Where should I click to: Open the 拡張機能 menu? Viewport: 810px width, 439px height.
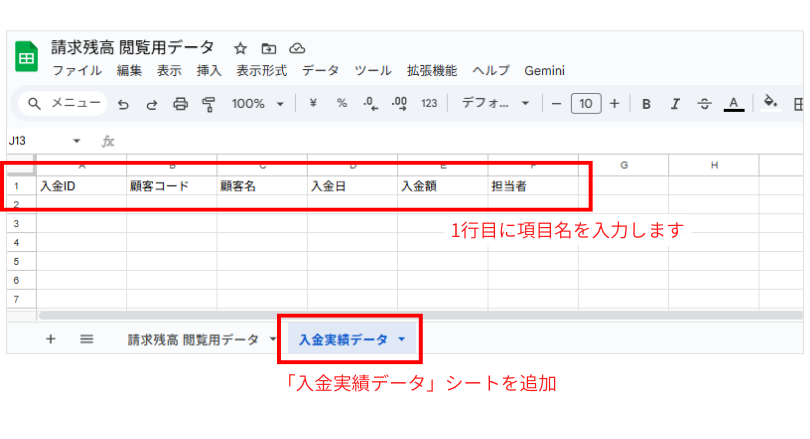click(432, 71)
